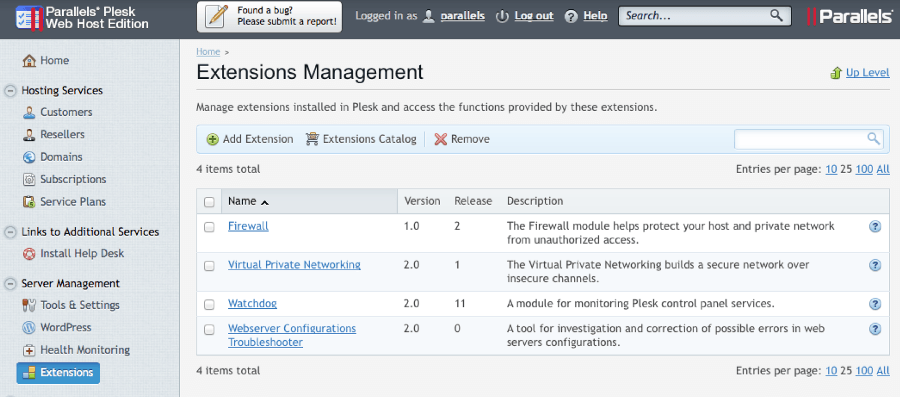
Task: Click the red X Remove icon
Action: (441, 139)
